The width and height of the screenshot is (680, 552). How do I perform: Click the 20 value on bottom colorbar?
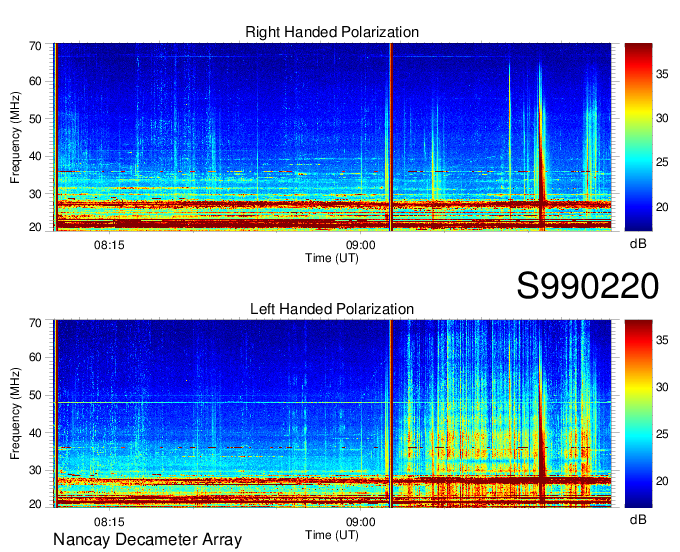click(662, 481)
